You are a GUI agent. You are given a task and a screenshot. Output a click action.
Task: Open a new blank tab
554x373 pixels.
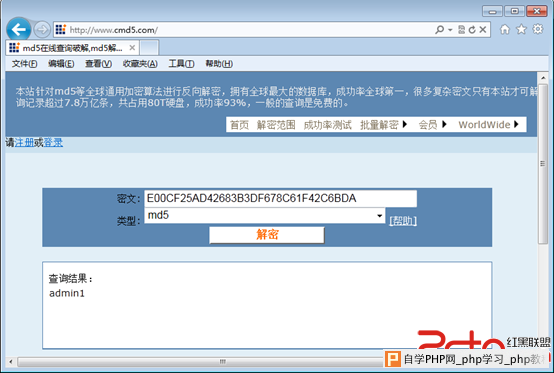(x=149, y=48)
